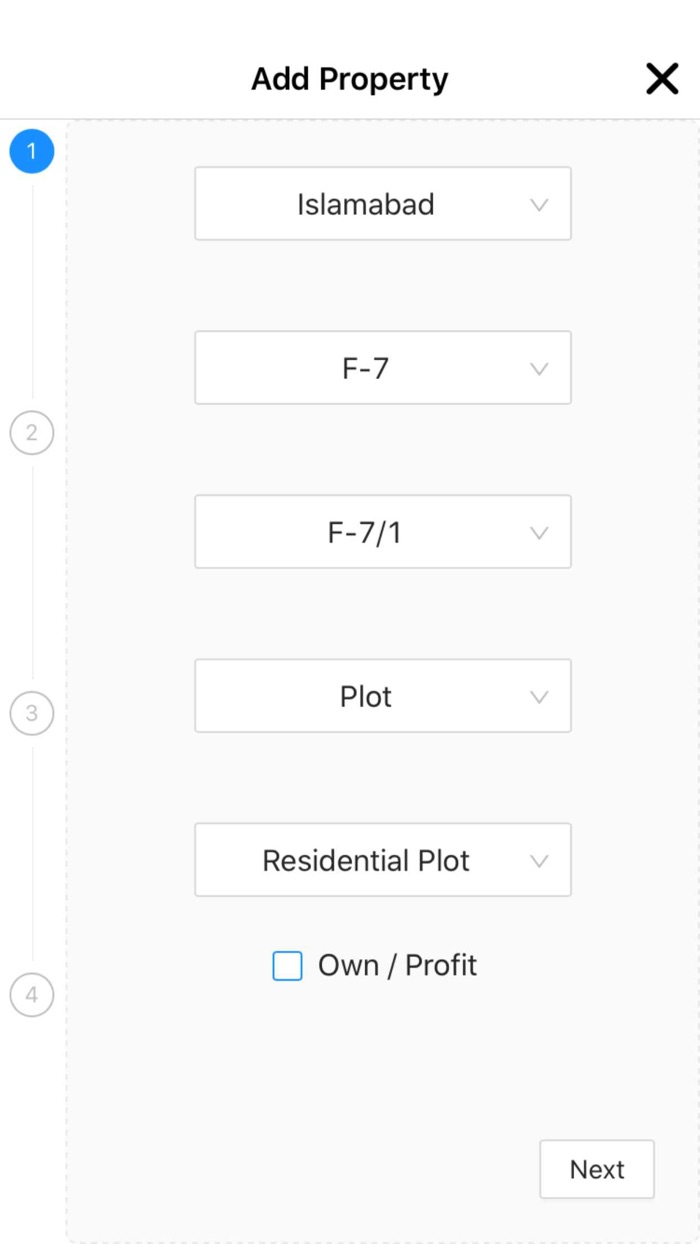
Task: Select step 1 circle indicator
Action: point(31,151)
